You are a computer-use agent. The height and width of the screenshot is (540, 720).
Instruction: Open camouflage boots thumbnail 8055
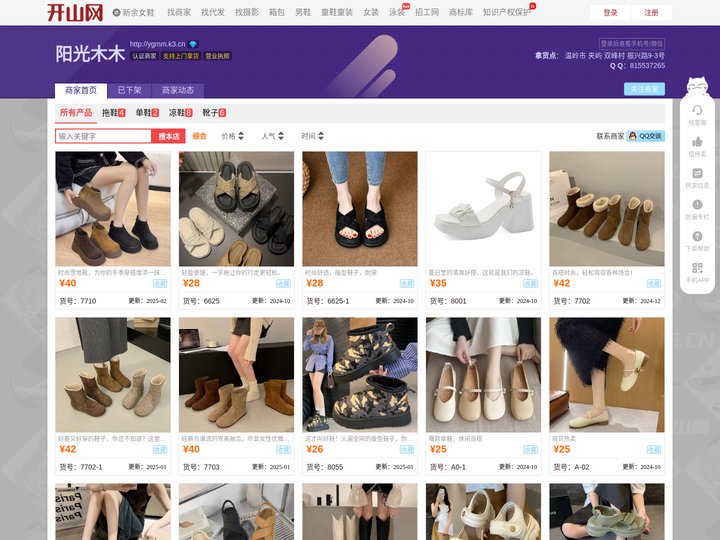[x=360, y=375]
